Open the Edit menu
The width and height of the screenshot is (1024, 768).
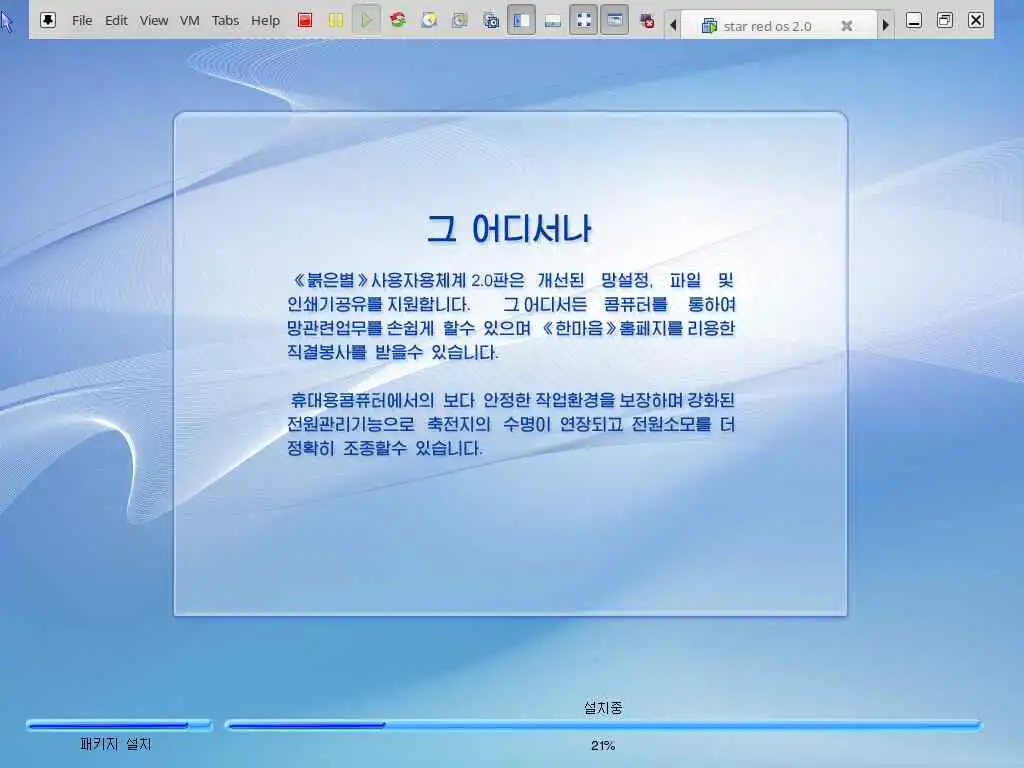click(x=116, y=20)
